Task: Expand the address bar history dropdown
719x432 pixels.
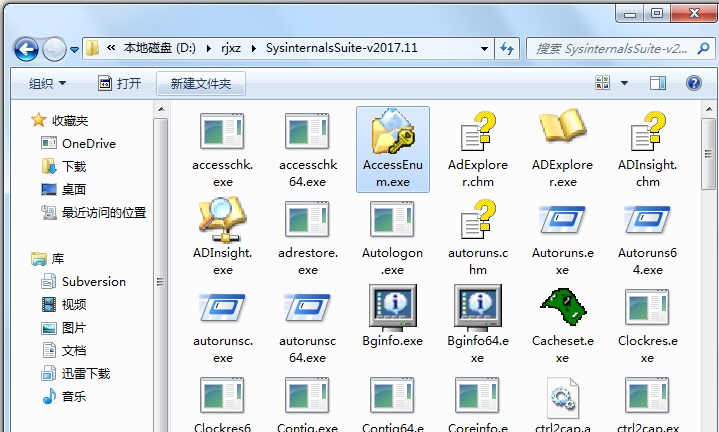Action: [x=484, y=48]
